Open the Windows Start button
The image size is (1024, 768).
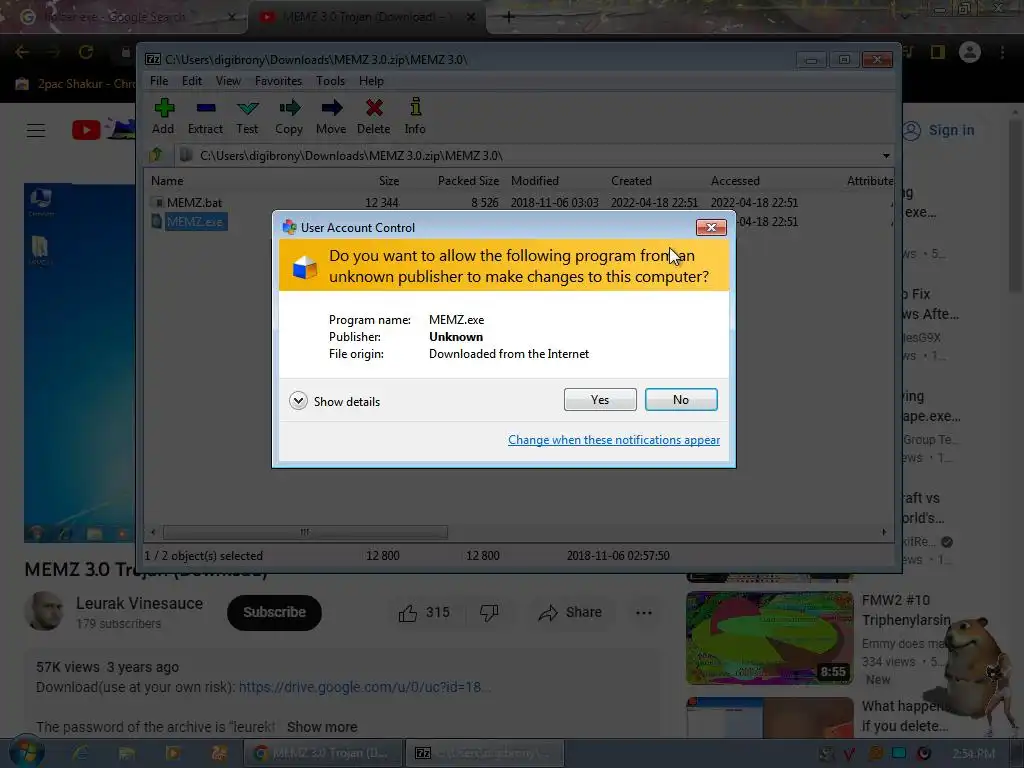pos(26,752)
